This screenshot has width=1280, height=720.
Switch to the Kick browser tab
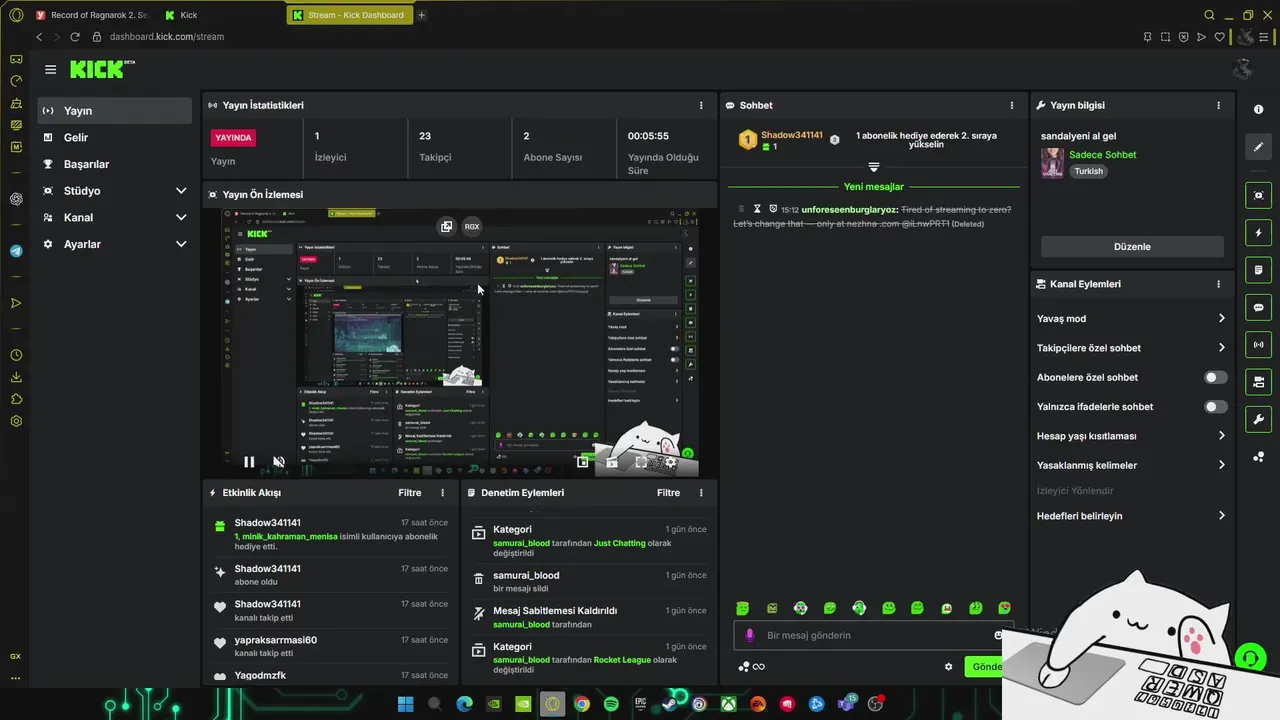[220, 15]
